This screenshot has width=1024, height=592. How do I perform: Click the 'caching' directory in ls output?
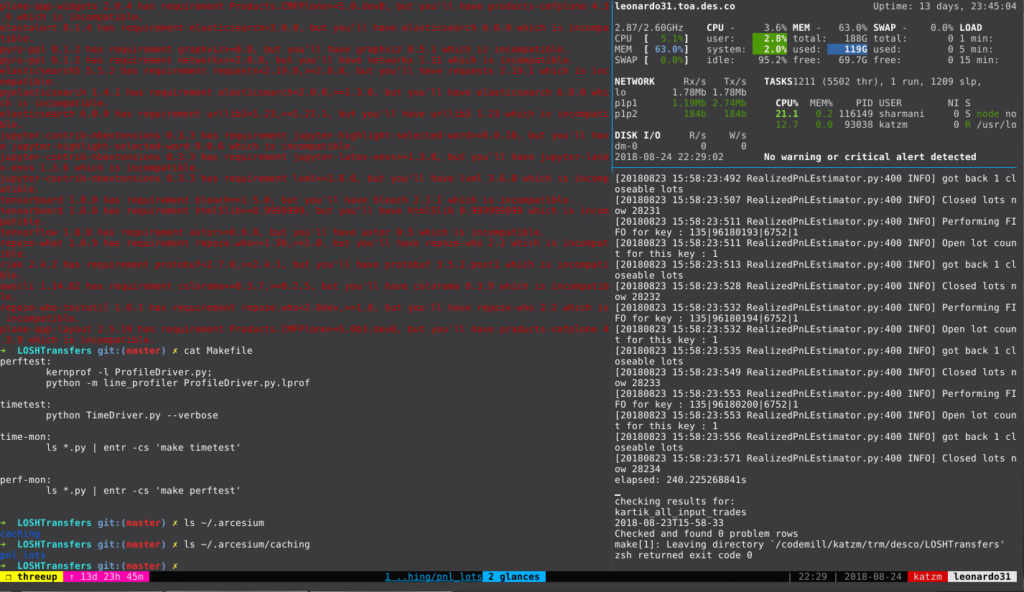[x=20, y=534]
